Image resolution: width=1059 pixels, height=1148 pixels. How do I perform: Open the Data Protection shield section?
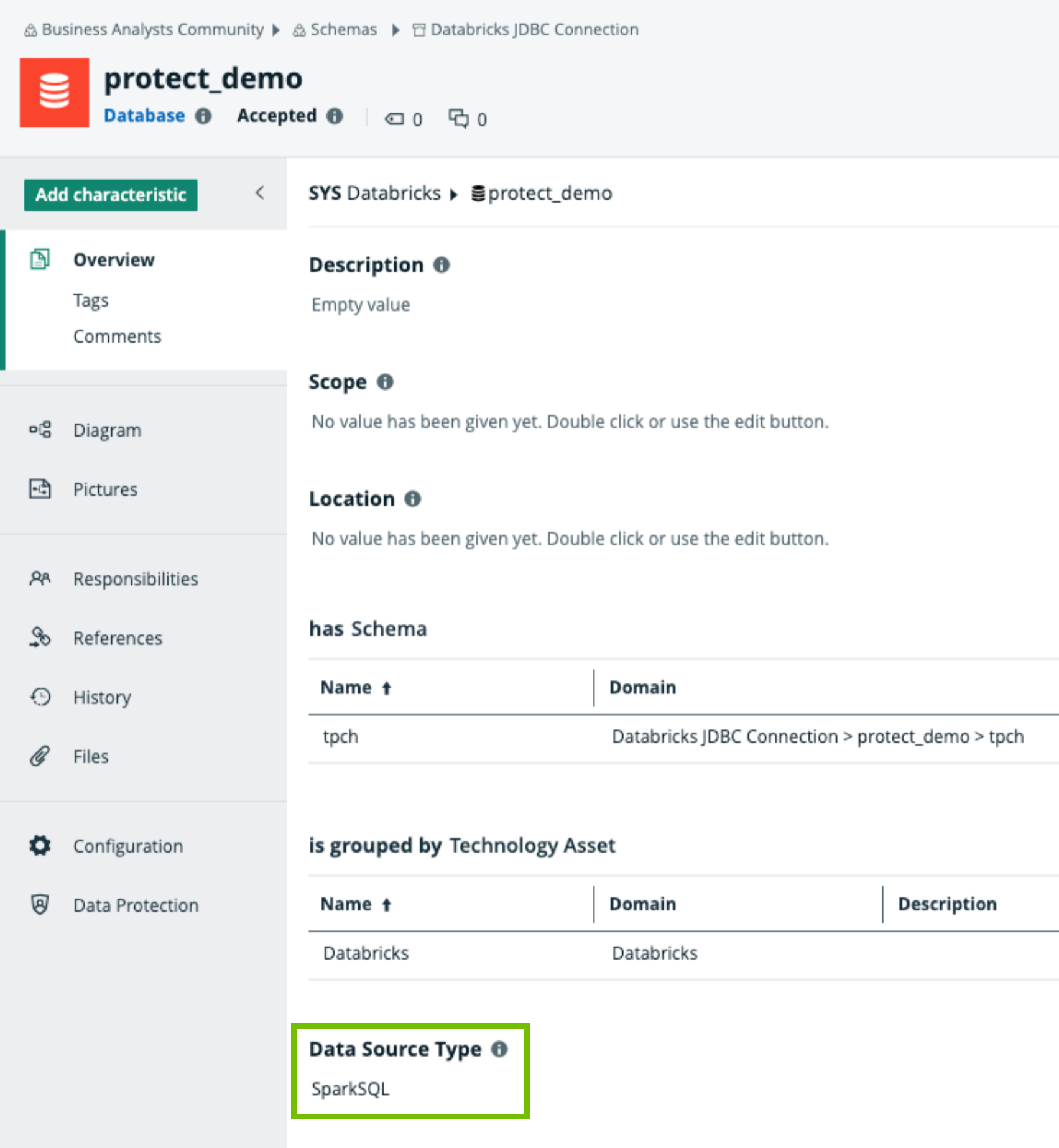(x=136, y=905)
